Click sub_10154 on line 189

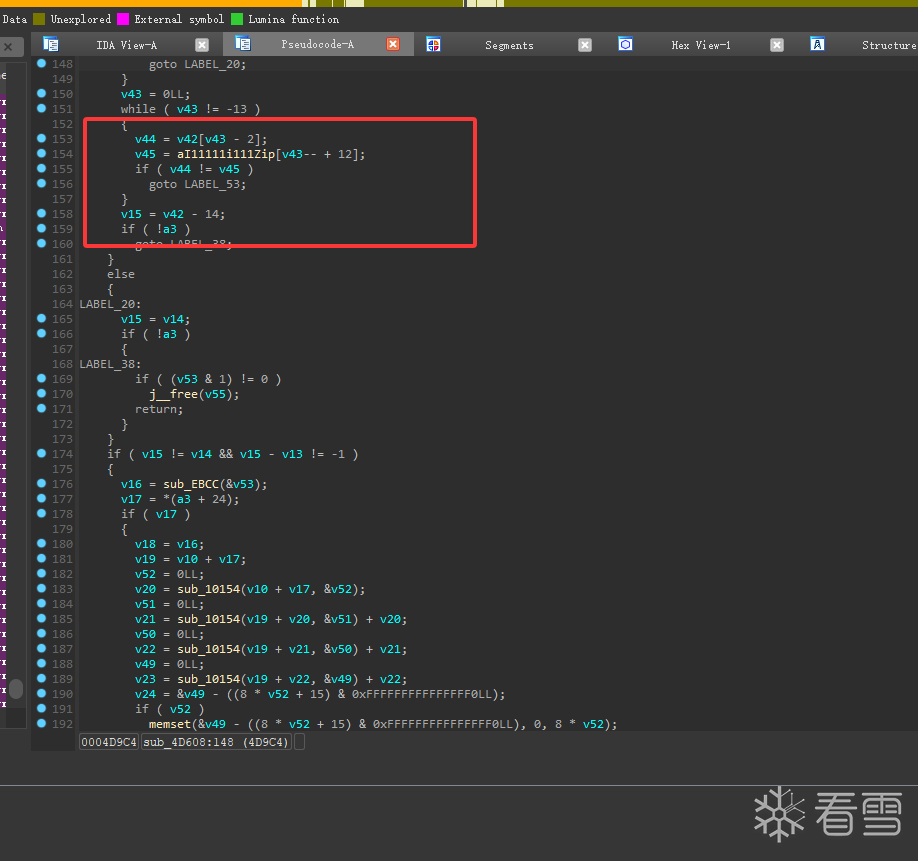tap(208, 679)
